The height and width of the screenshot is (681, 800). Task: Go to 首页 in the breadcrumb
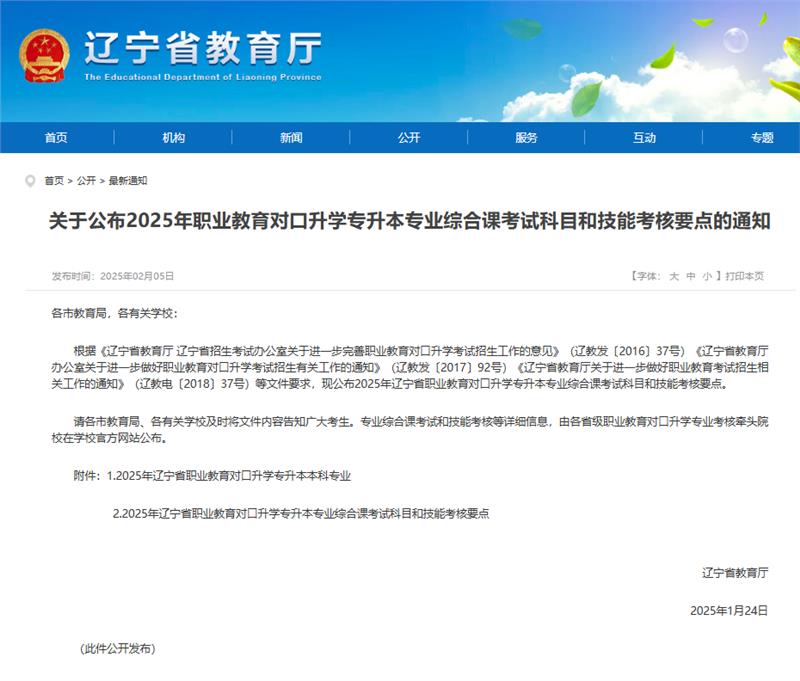[x=54, y=181]
